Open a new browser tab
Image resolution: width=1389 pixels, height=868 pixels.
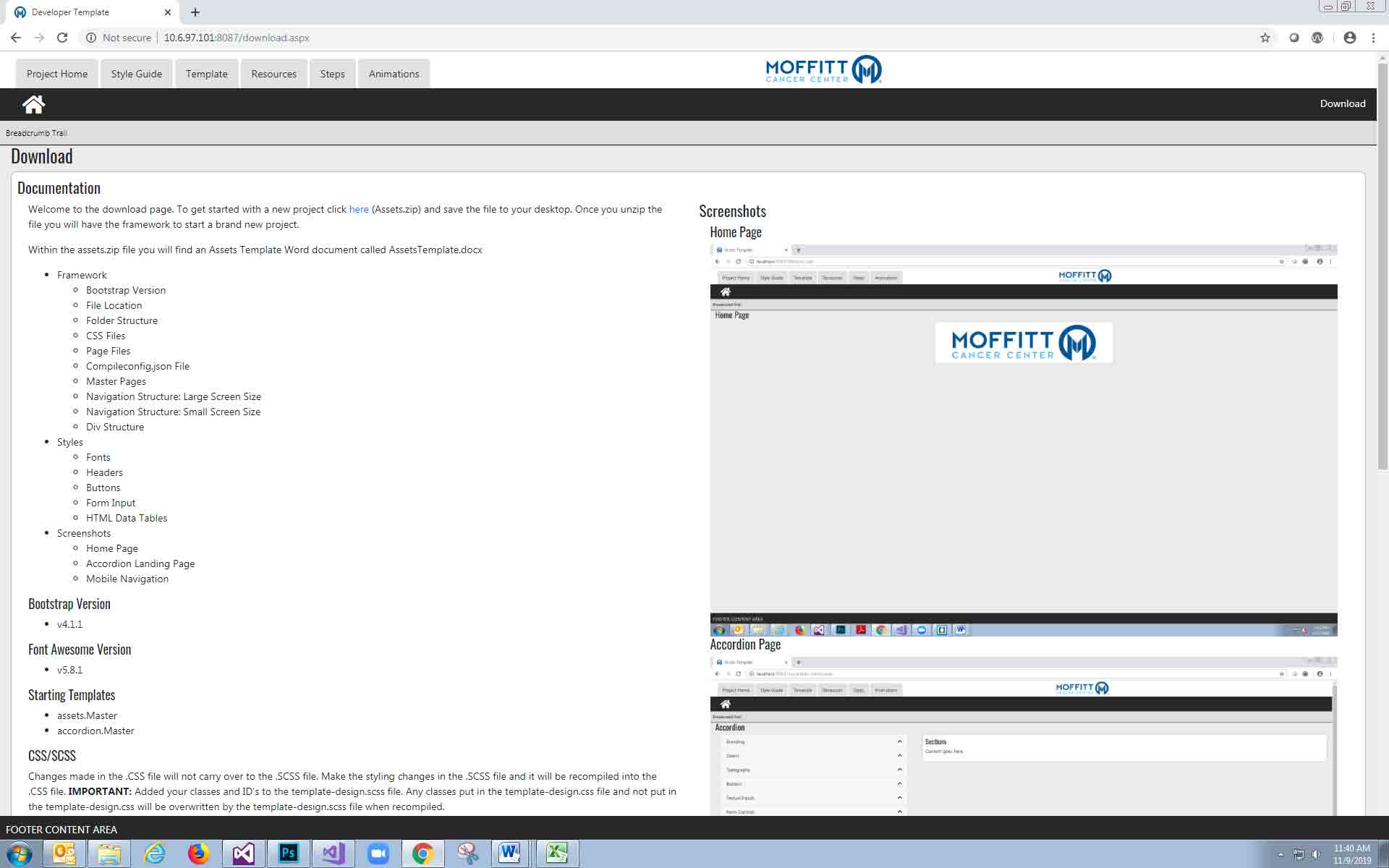[x=195, y=12]
